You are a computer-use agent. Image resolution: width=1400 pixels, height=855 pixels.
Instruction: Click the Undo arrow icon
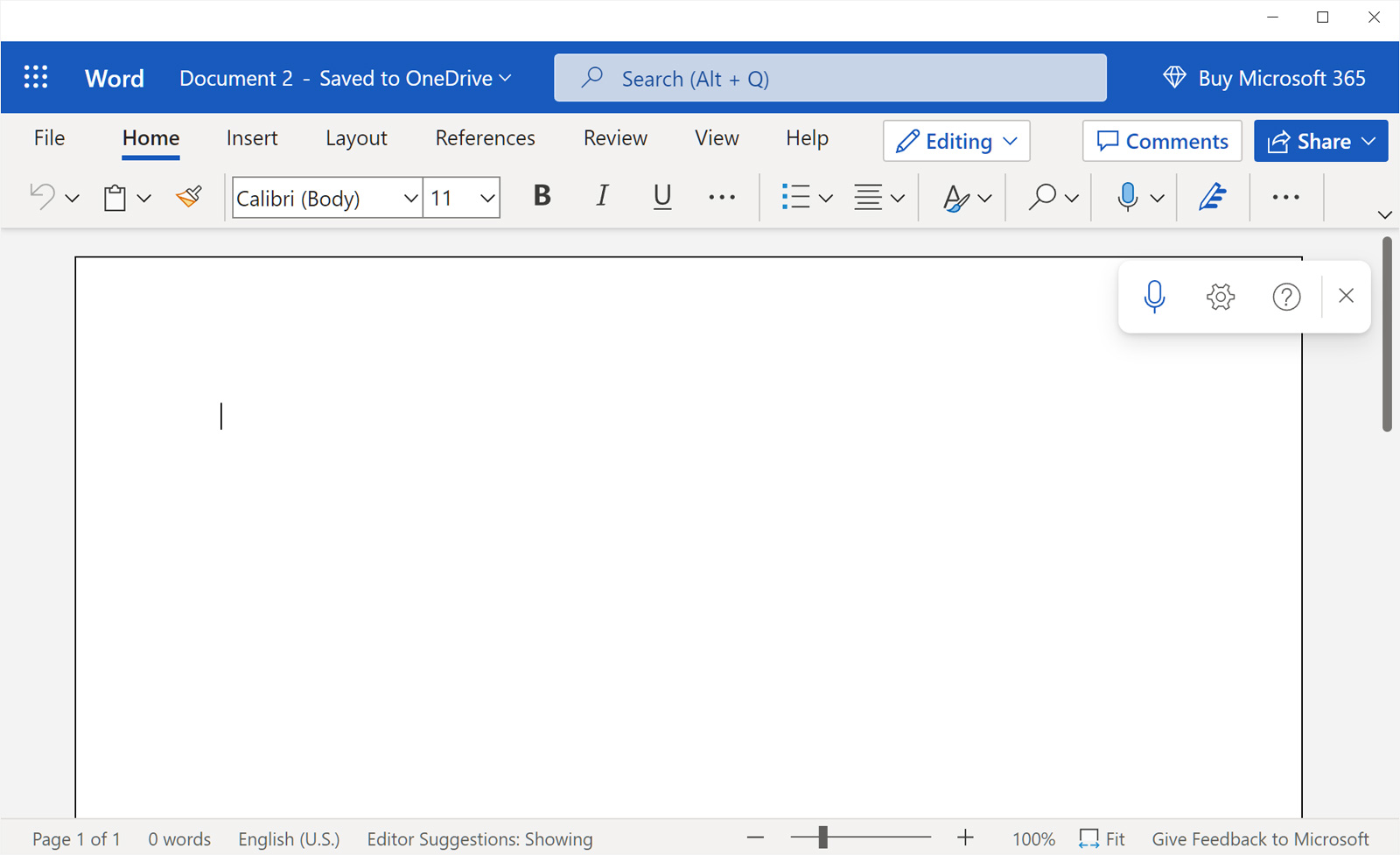42,197
